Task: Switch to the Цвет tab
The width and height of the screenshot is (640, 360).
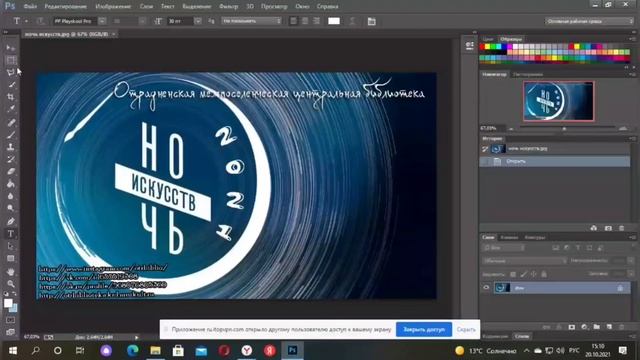Action: (488, 39)
